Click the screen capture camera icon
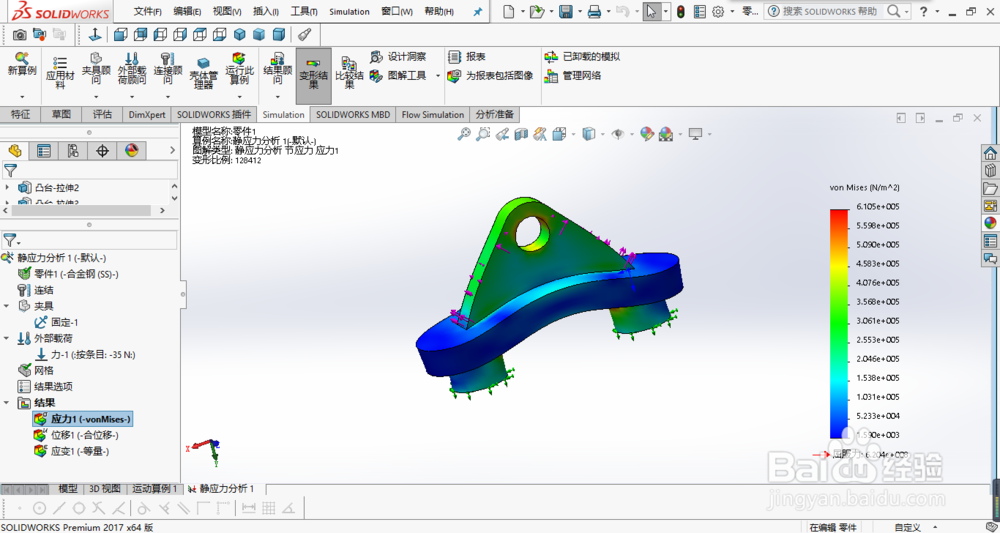 [x=20, y=34]
